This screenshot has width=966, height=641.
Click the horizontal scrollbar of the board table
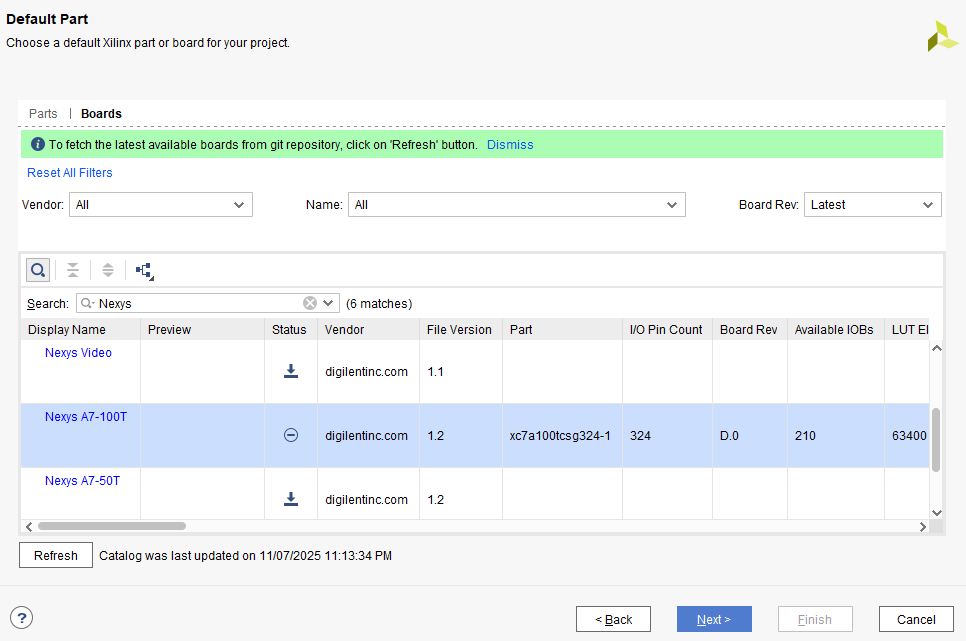(x=112, y=526)
